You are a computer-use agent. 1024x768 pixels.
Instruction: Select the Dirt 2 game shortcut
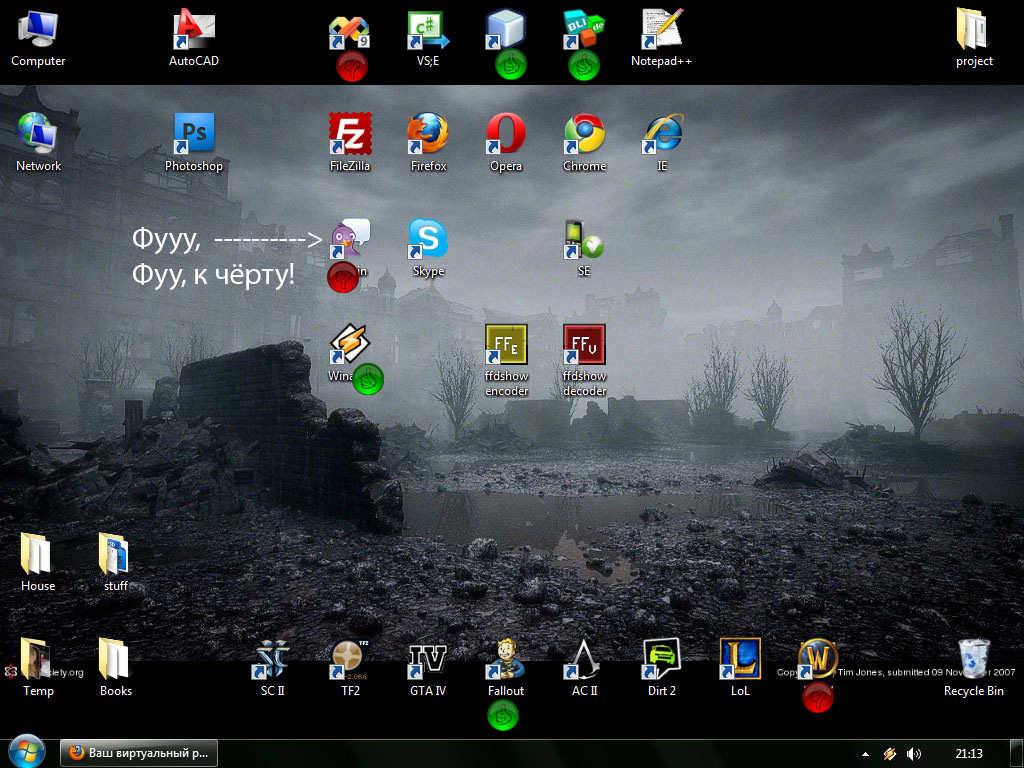[x=661, y=660]
